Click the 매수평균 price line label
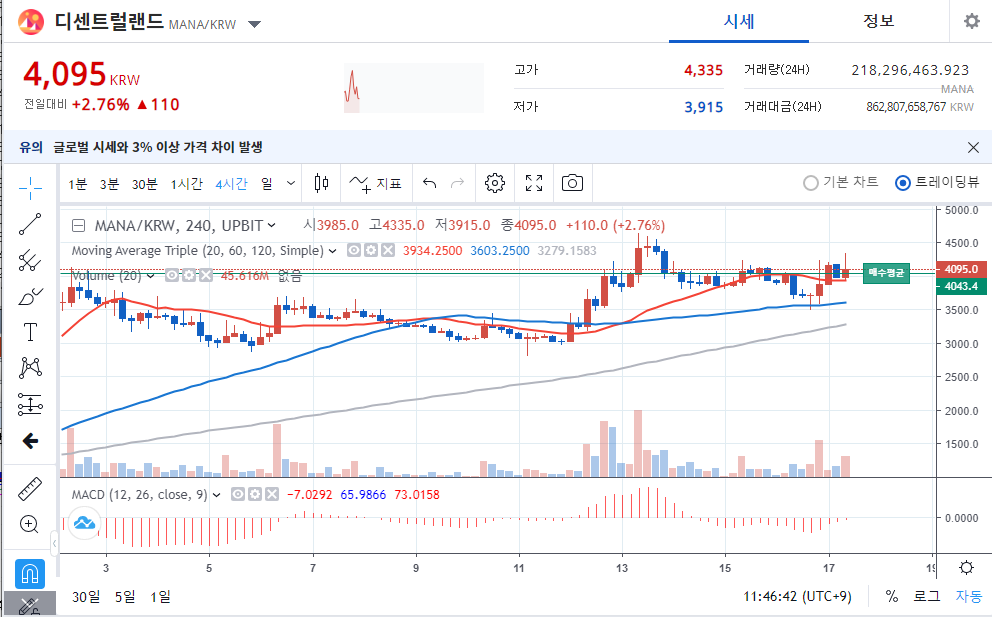Screen dimensions: 992x617 pos(886,273)
